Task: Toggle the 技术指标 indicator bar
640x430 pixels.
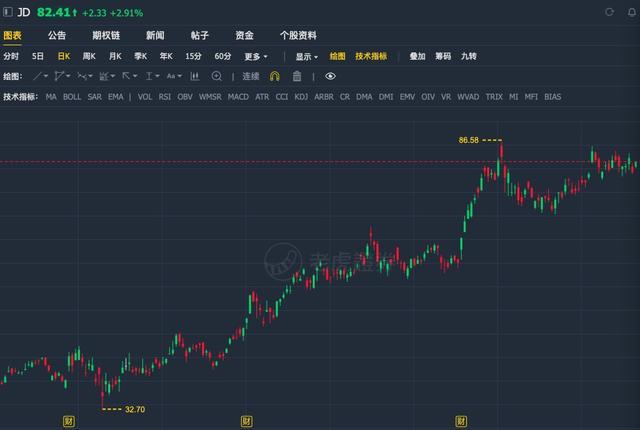Action: click(371, 56)
